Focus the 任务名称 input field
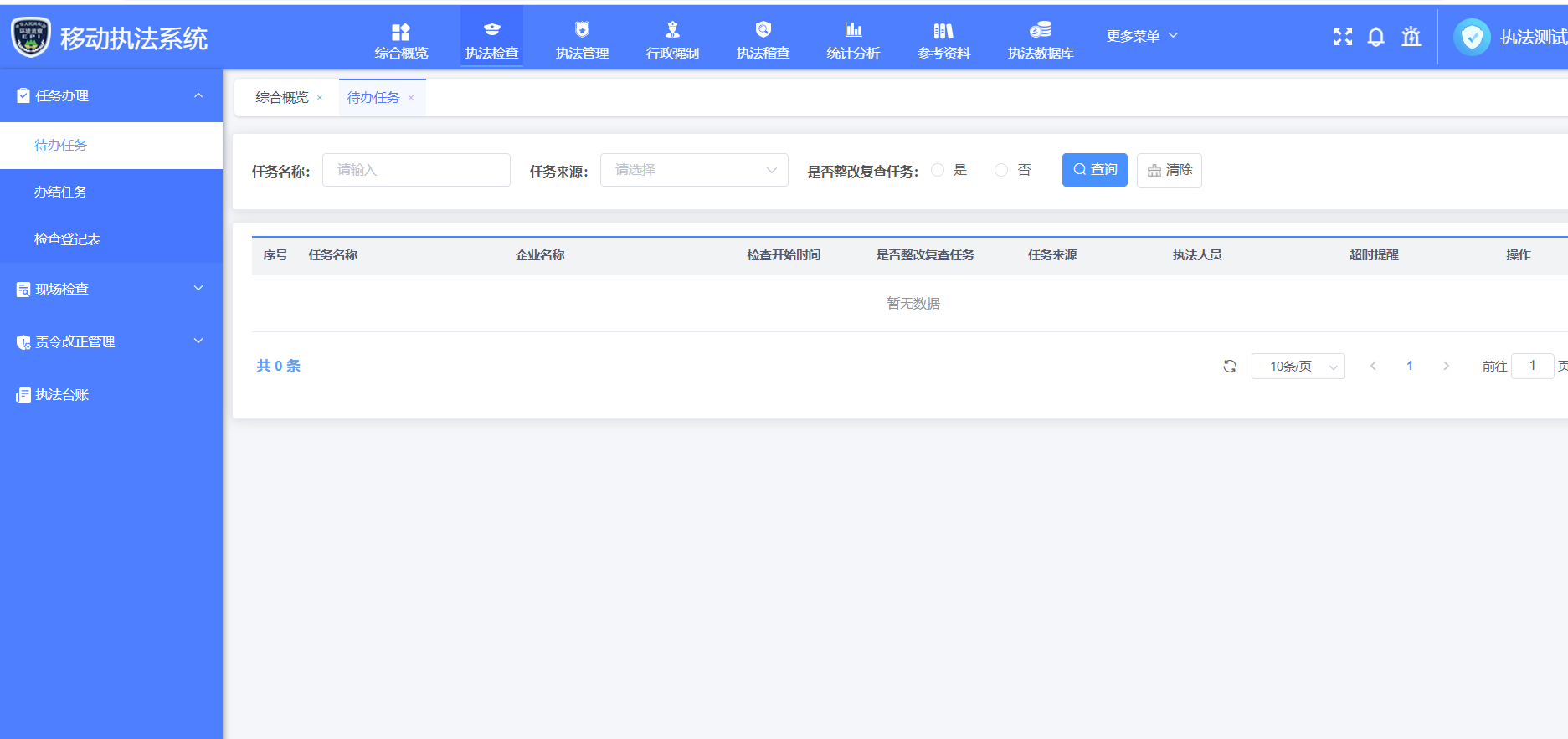Screen dimensions: 1568x739 click(416, 170)
